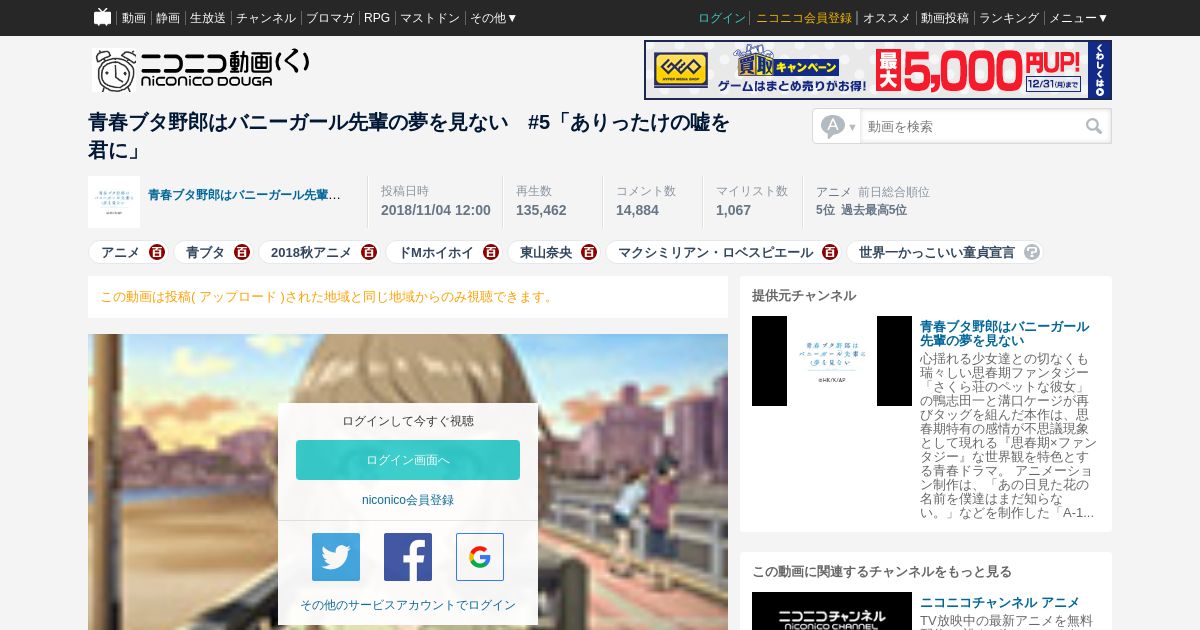Open the search type selector A dropdown

(x=838, y=126)
